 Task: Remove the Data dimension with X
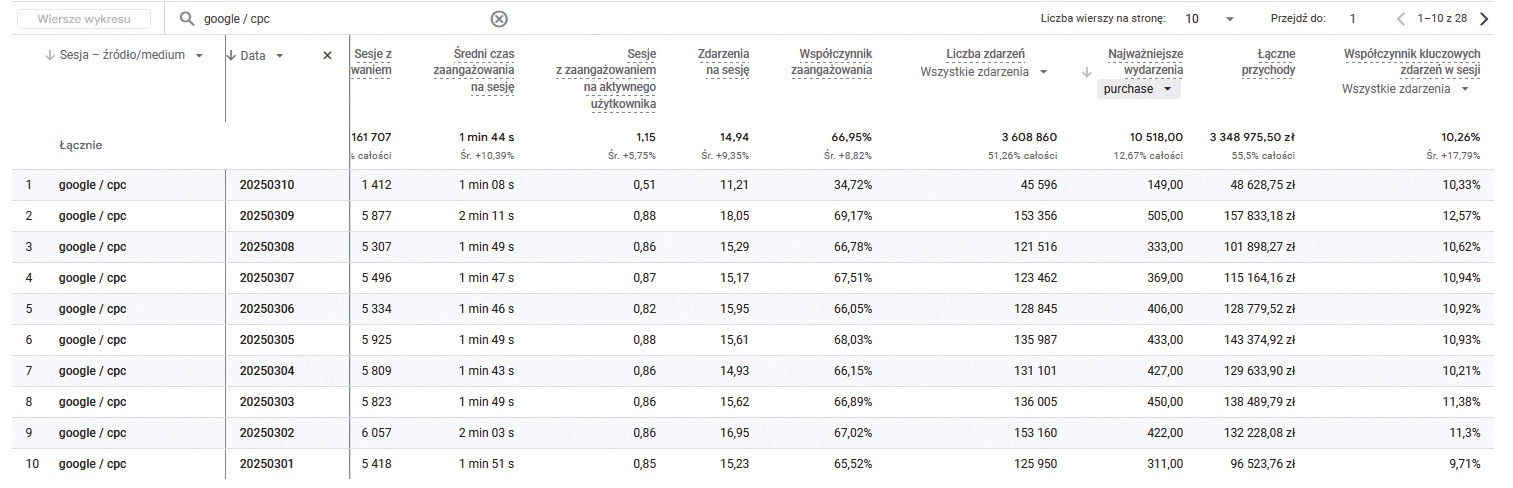[327, 56]
